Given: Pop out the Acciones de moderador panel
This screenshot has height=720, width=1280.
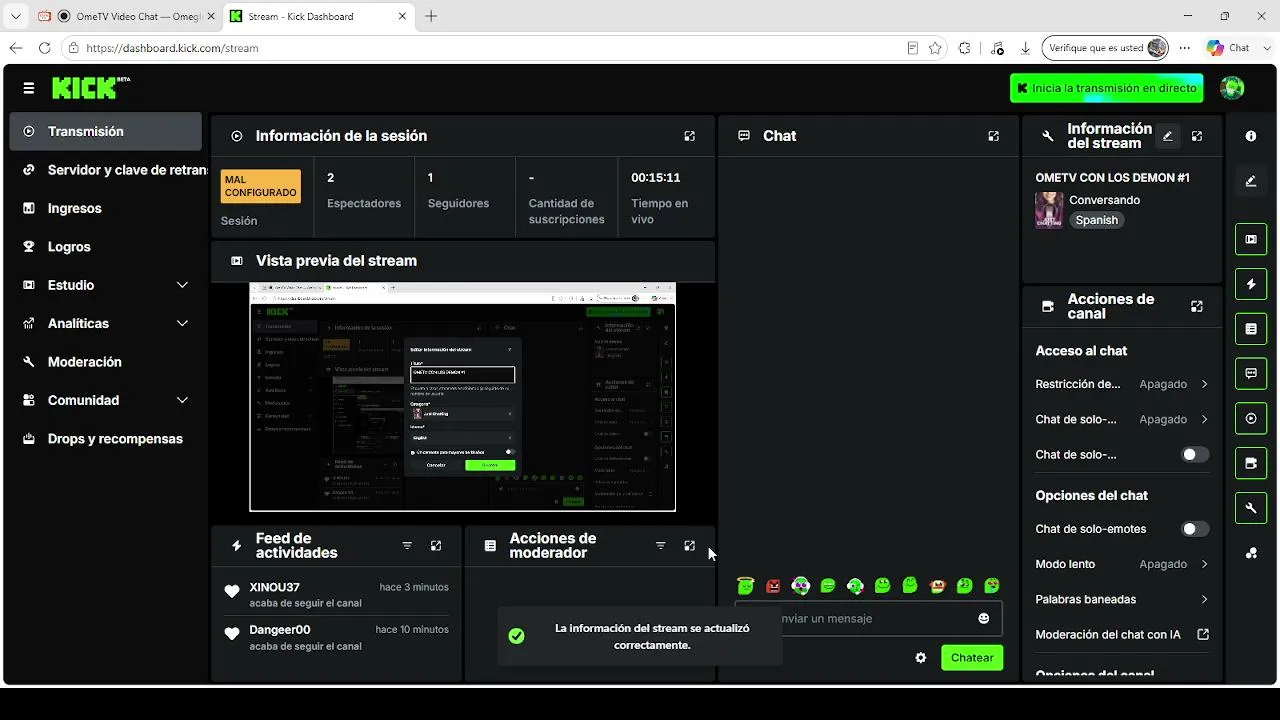Looking at the screenshot, I should [x=689, y=546].
